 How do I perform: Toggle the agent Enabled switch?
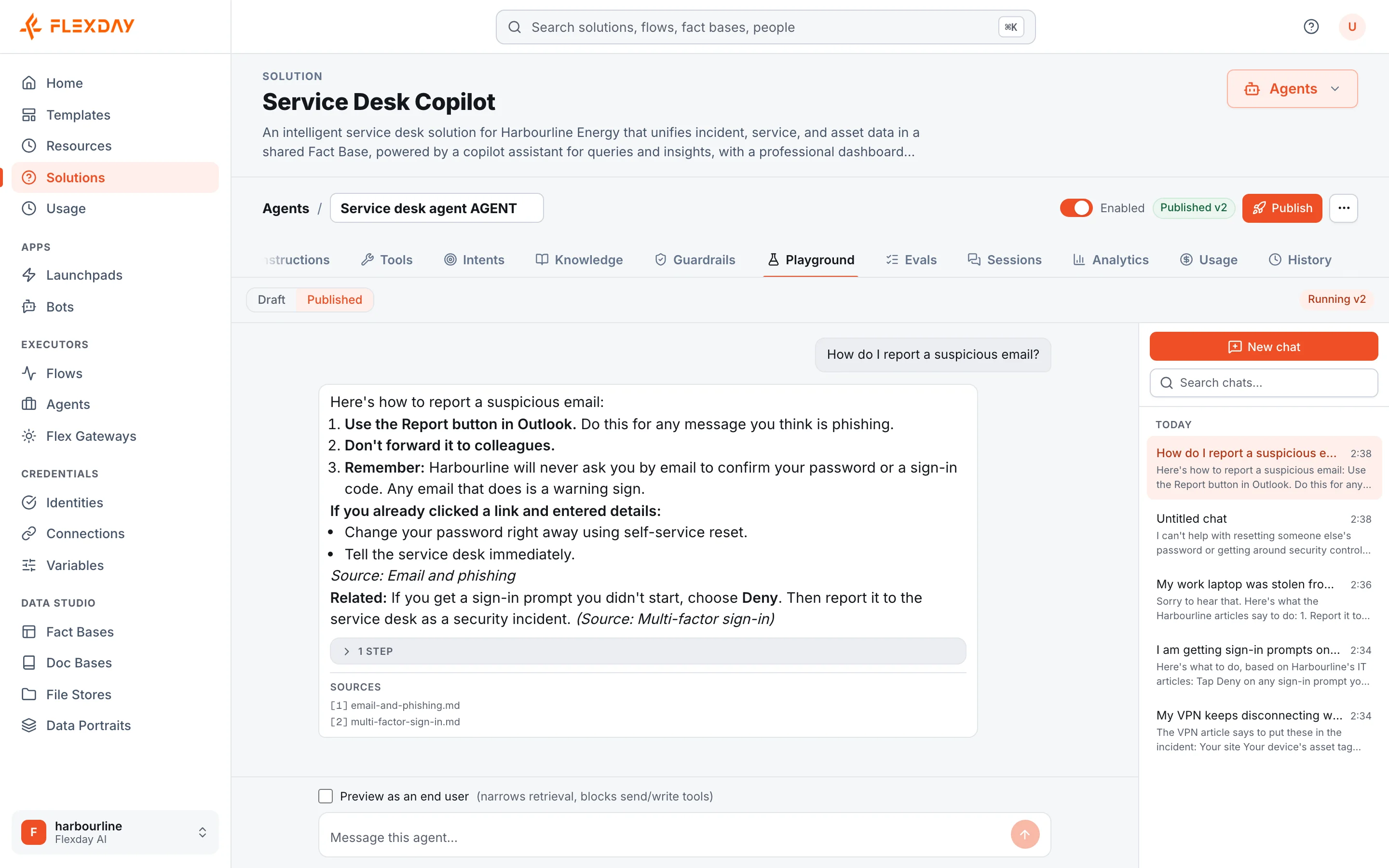1076,208
